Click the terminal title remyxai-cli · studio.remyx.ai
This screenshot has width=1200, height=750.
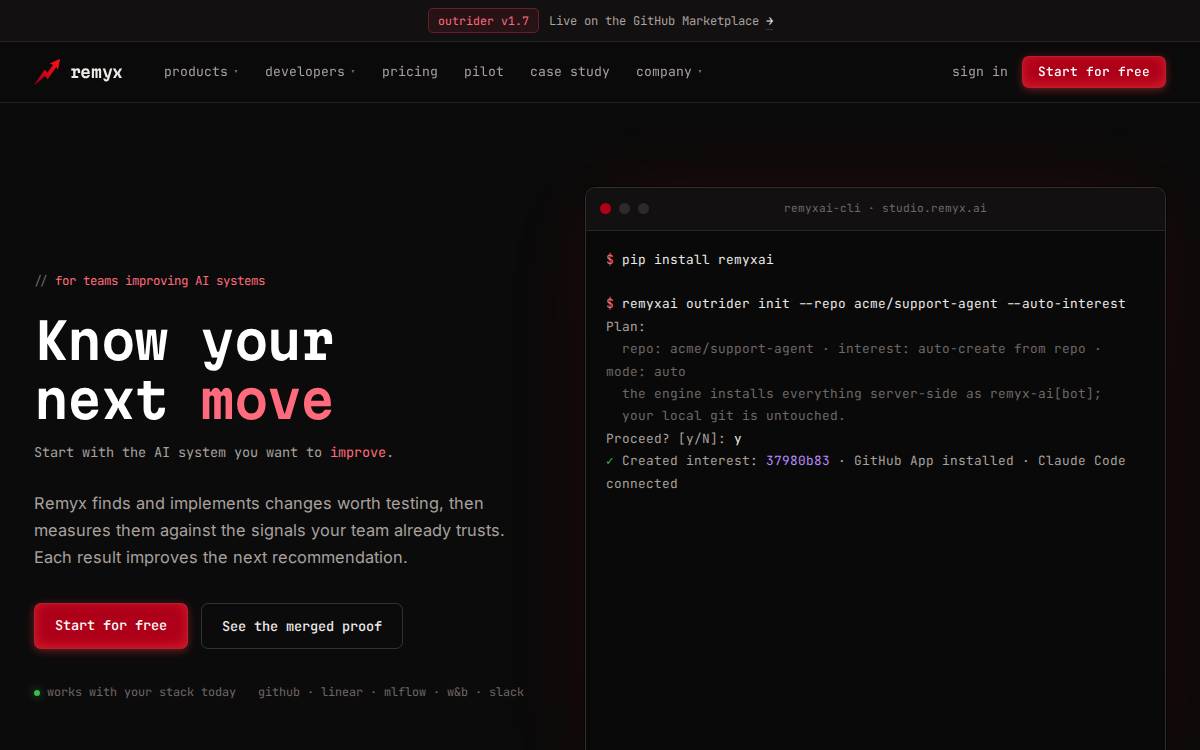point(885,209)
